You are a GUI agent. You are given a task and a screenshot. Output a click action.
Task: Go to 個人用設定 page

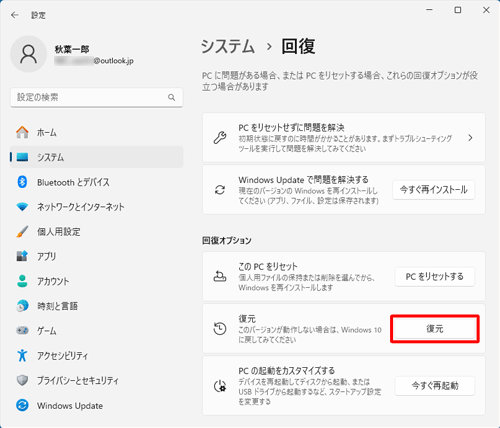click(x=97, y=232)
